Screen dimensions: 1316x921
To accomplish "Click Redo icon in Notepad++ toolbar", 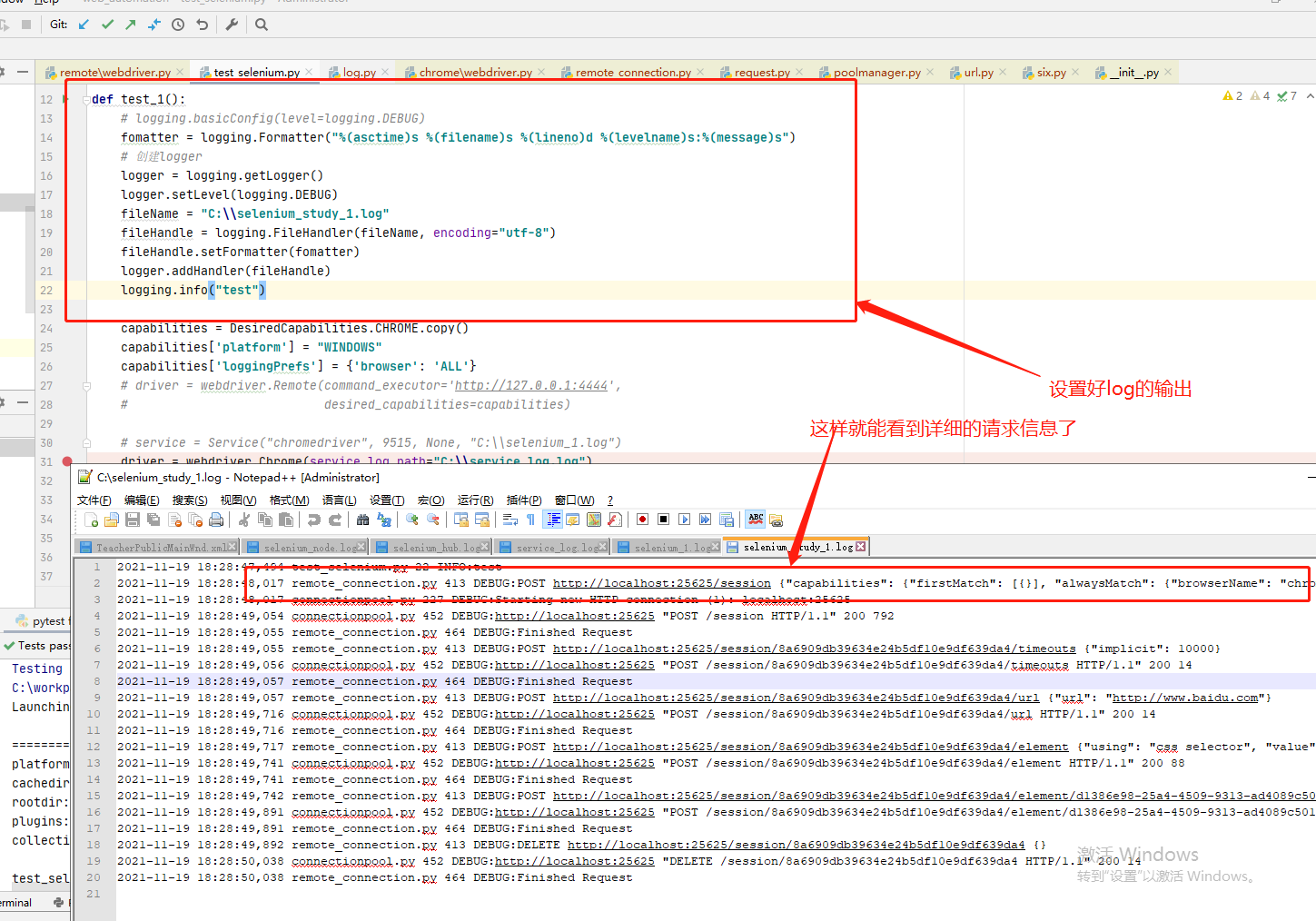I will pos(335,520).
